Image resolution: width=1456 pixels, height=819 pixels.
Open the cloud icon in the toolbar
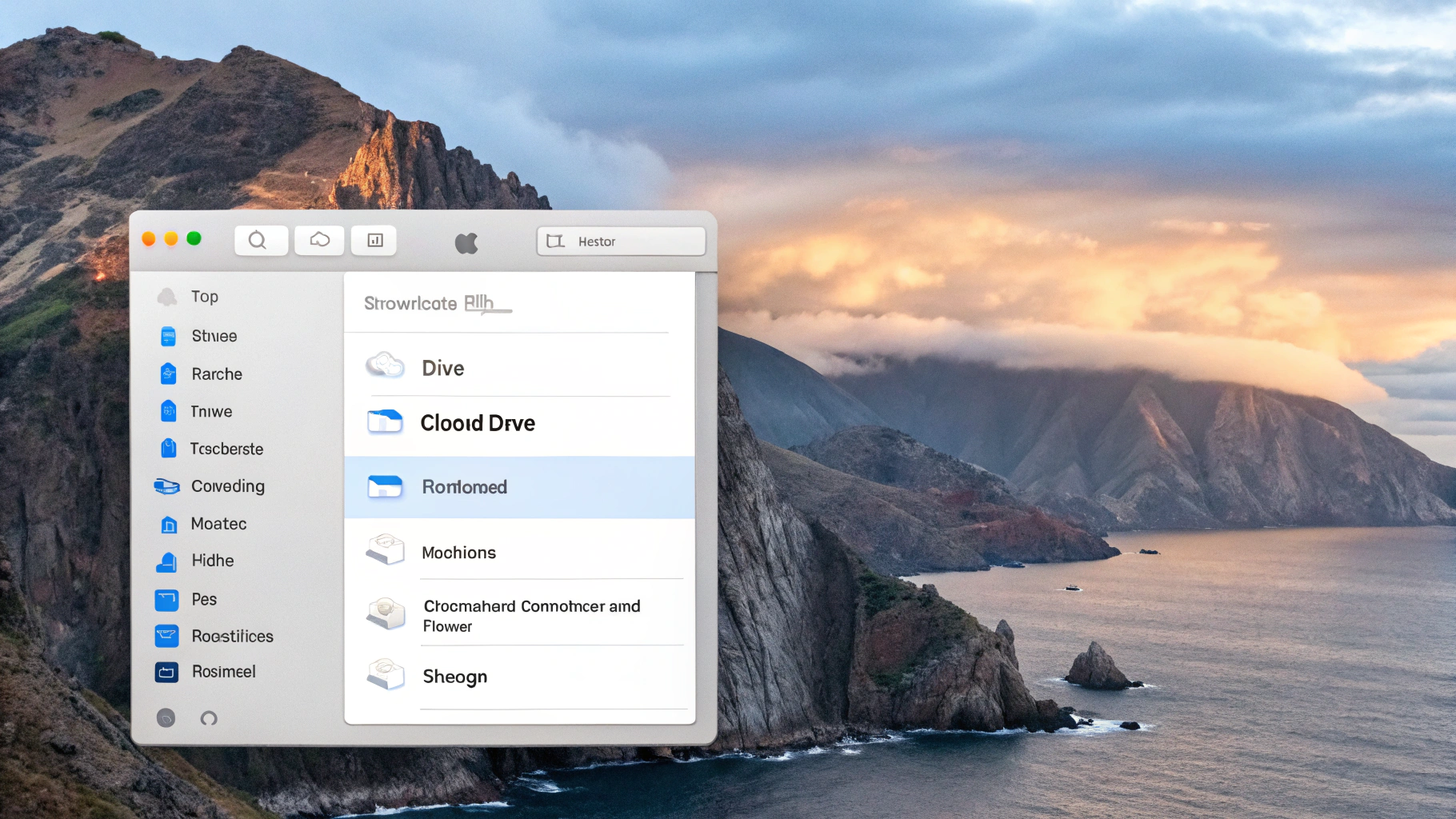click(319, 240)
